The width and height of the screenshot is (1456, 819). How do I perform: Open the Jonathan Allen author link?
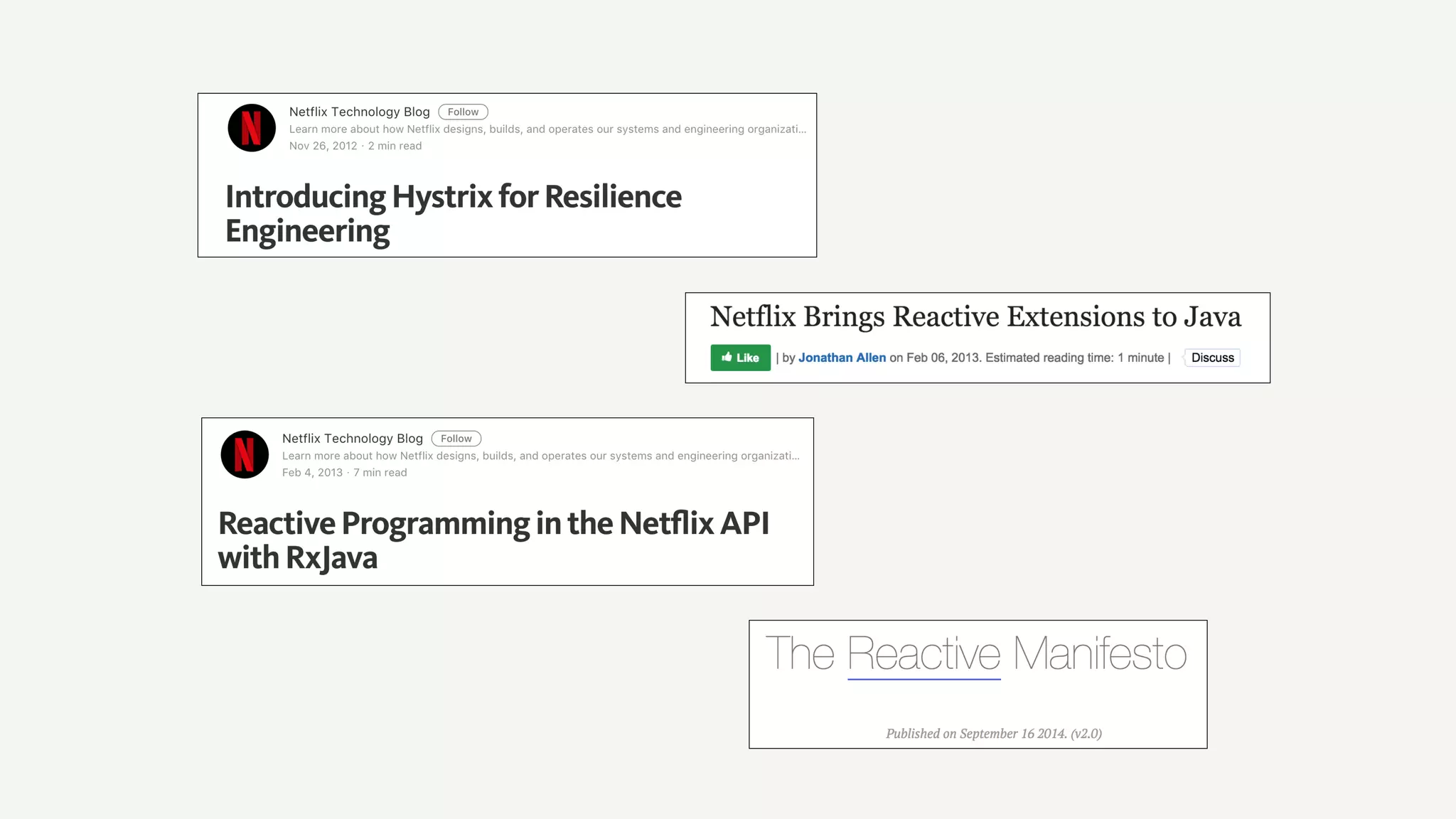point(842,358)
